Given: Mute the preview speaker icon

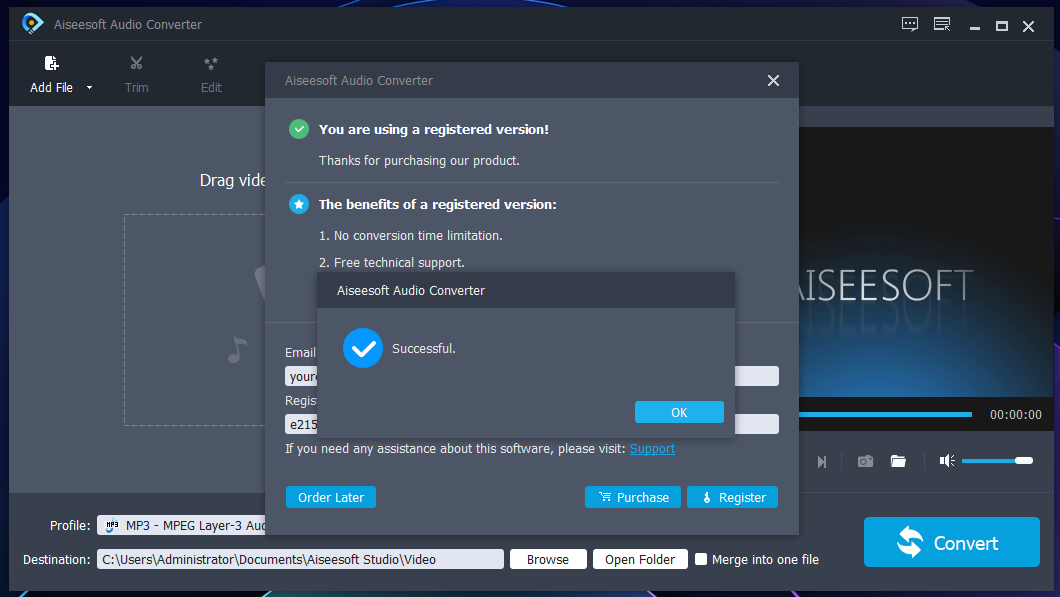Looking at the screenshot, I should click(946, 460).
